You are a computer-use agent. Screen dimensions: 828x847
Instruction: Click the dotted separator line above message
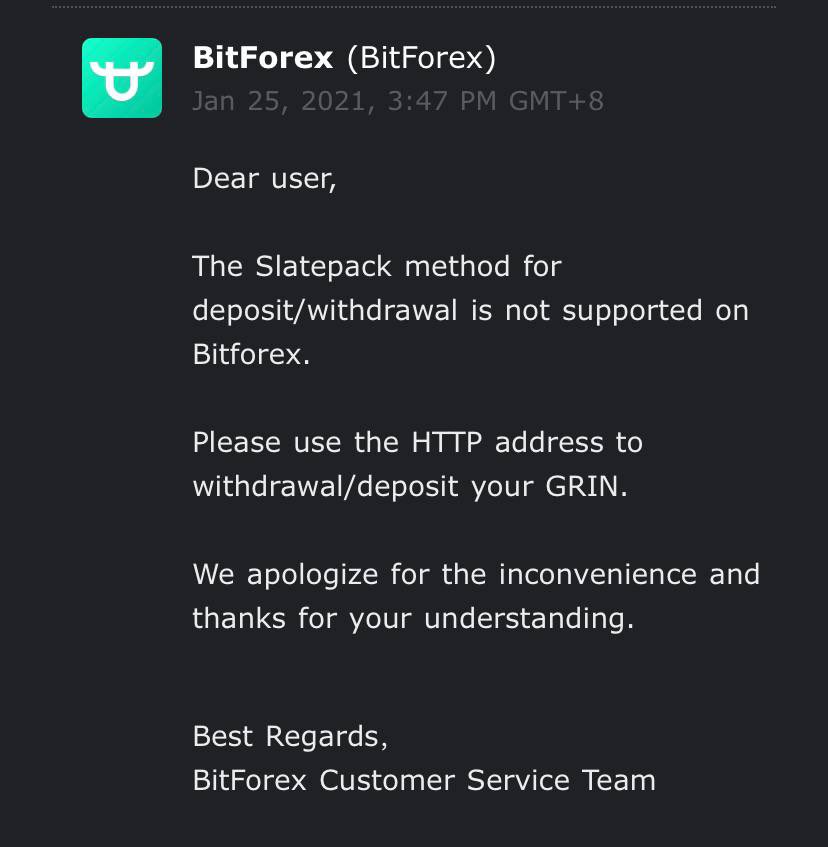(x=414, y=7)
